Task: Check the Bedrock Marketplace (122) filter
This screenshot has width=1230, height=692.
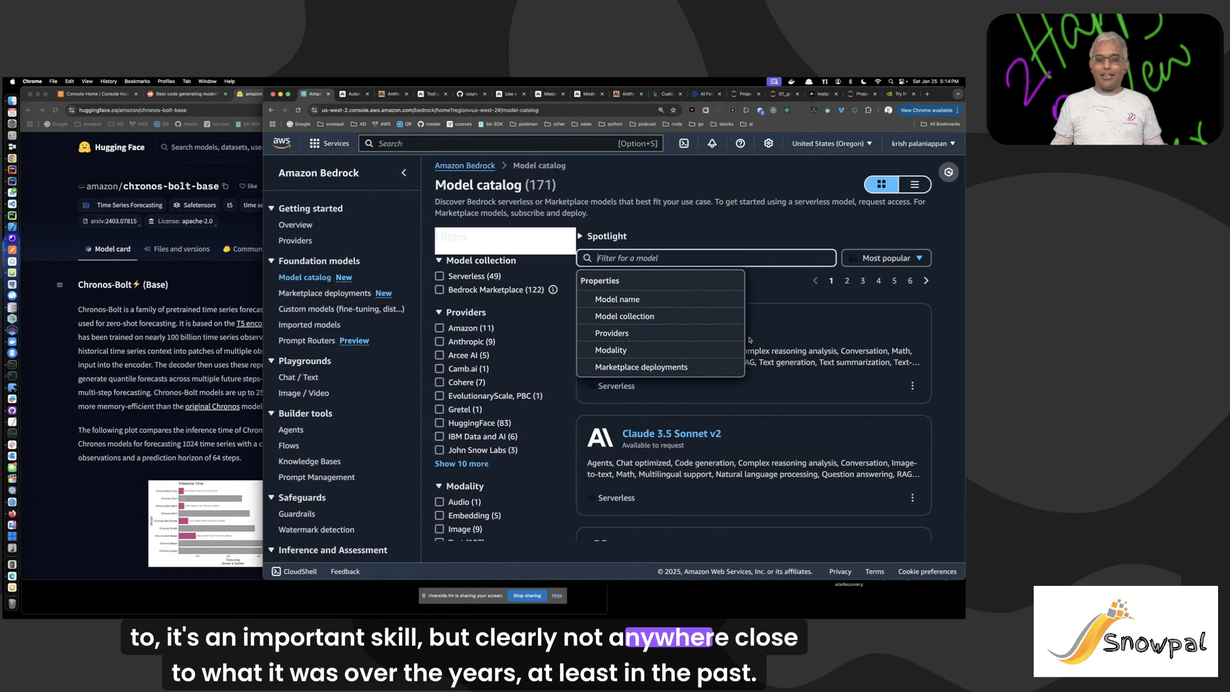Action: pyautogui.click(x=439, y=290)
